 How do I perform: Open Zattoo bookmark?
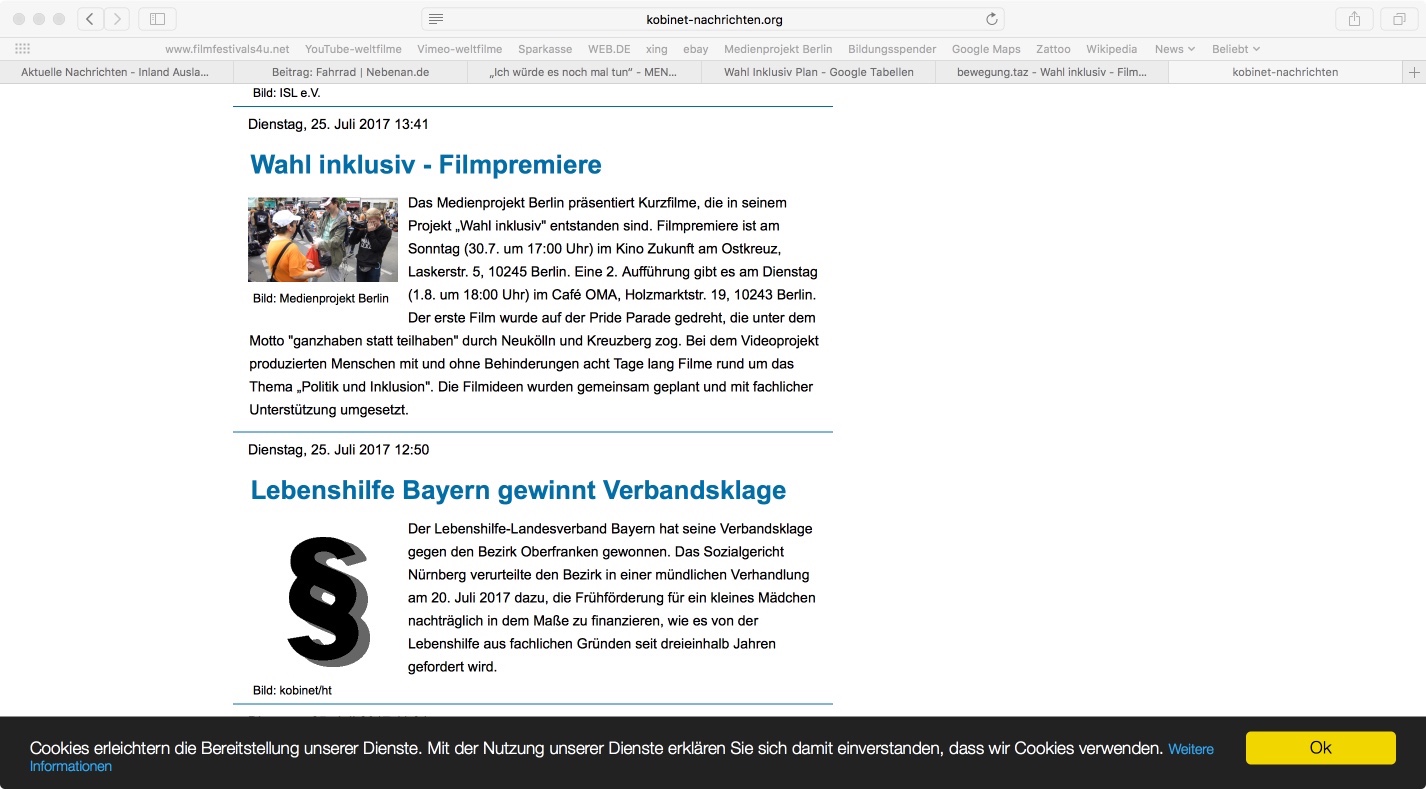pyautogui.click(x=1053, y=49)
